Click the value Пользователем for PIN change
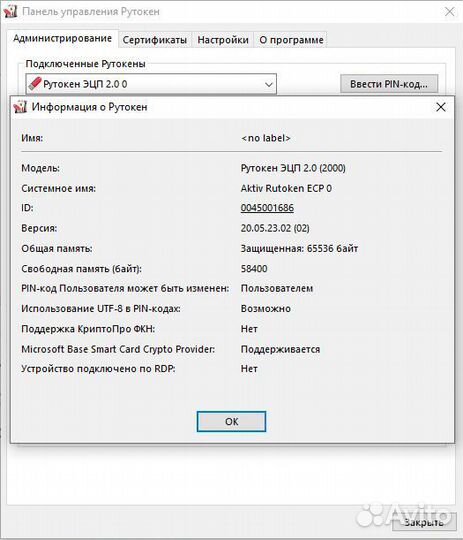 tap(277, 288)
